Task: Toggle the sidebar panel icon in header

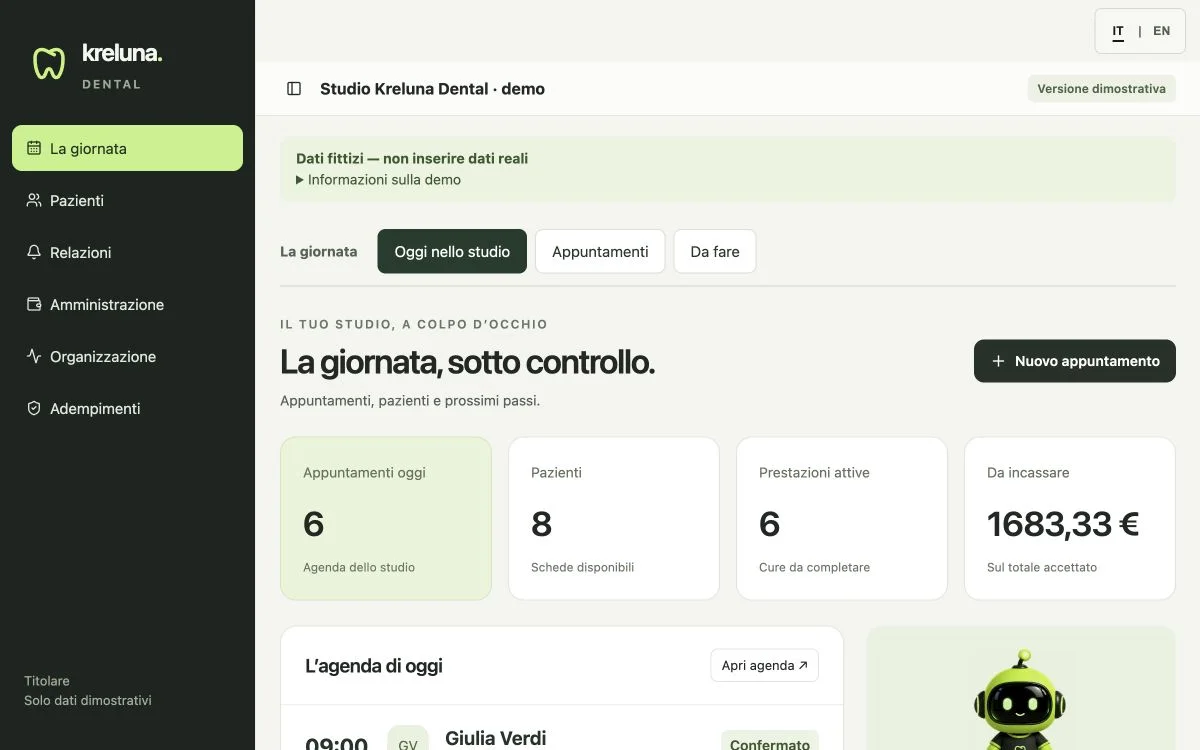Action: (x=294, y=89)
